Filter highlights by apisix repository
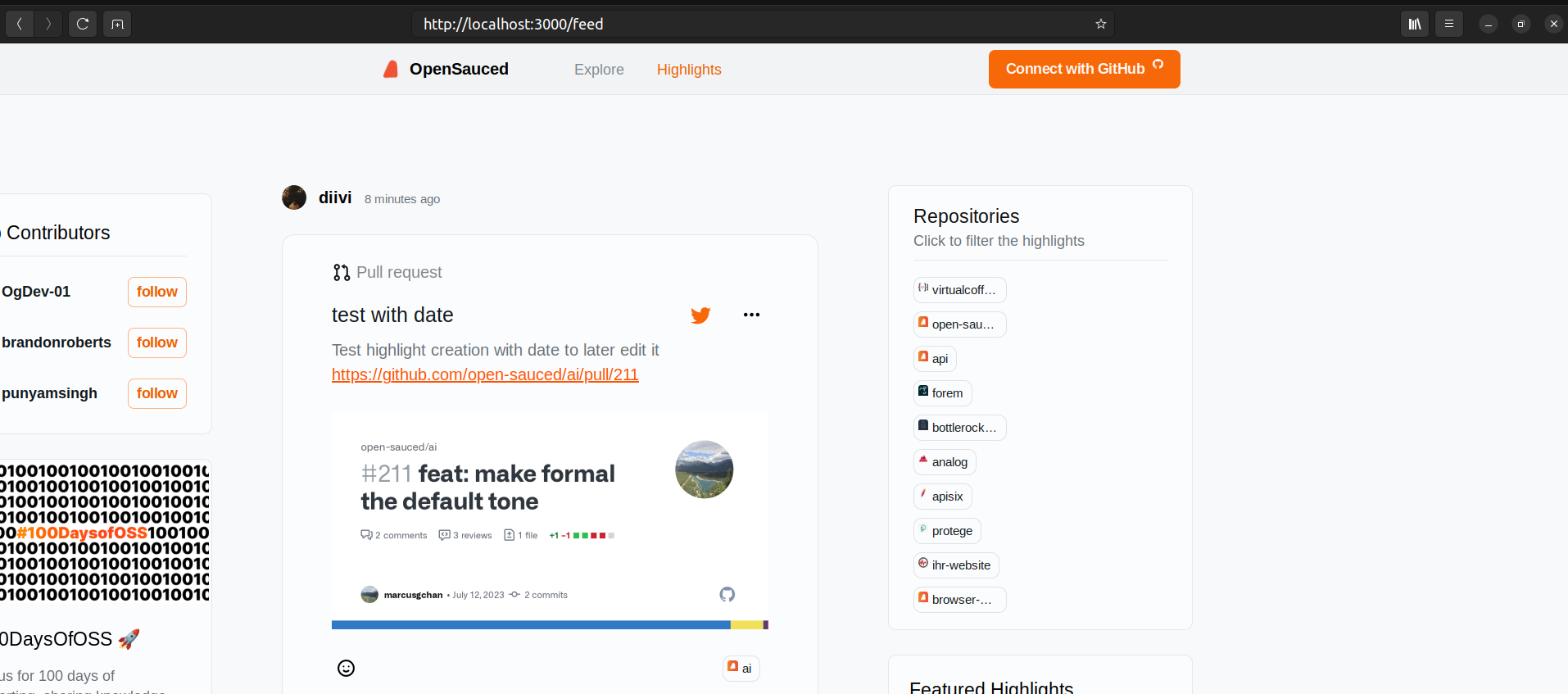Screen dimensions: 1568x694 [942, 497]
